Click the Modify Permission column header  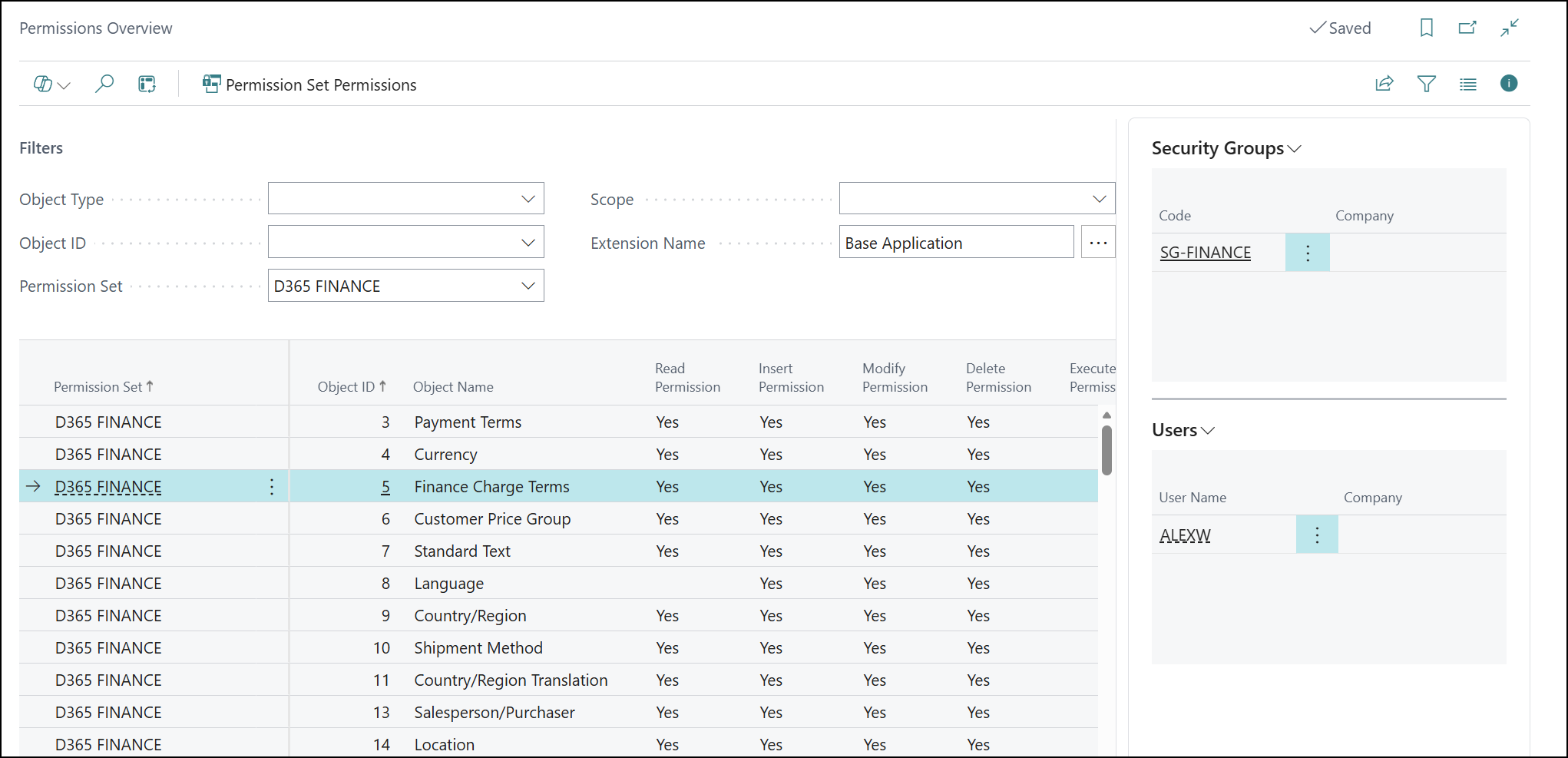[x=895, y=378]
